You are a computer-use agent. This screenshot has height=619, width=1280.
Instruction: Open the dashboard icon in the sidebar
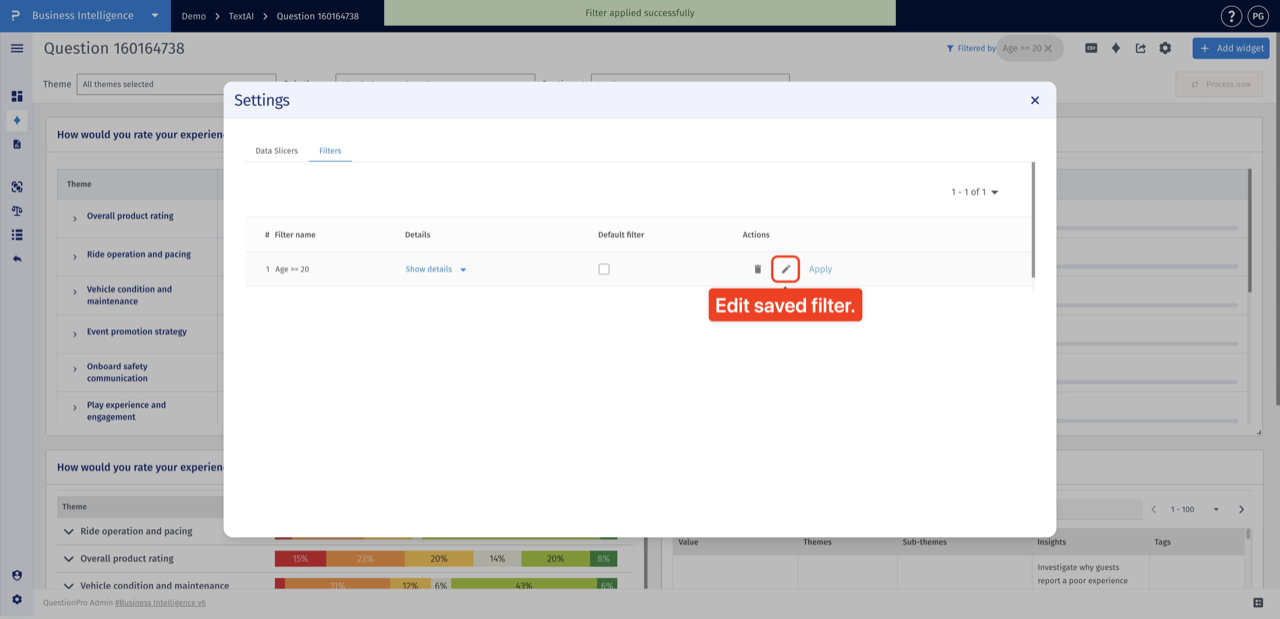17,96
